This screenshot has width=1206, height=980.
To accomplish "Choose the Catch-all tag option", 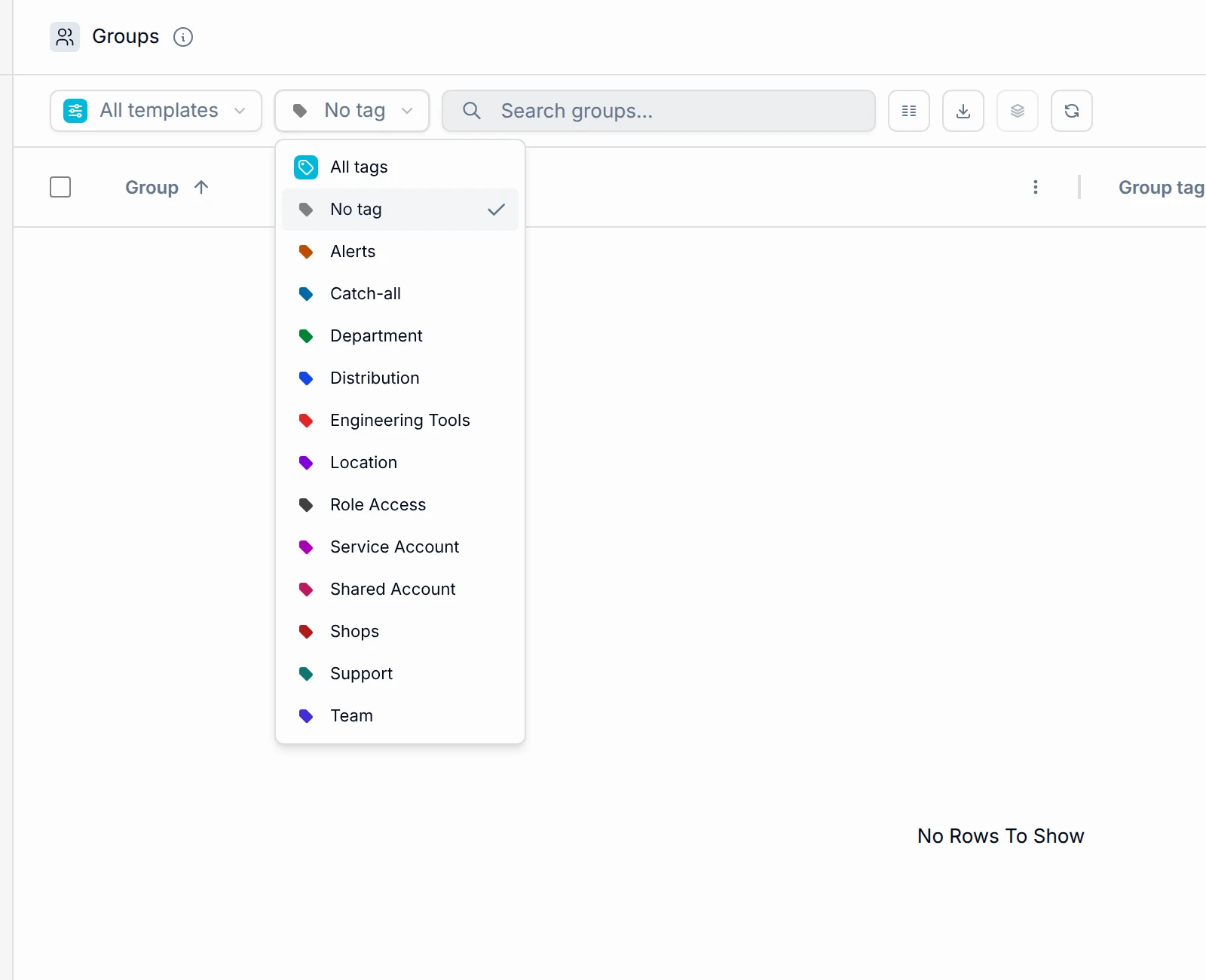I will 400,294.
